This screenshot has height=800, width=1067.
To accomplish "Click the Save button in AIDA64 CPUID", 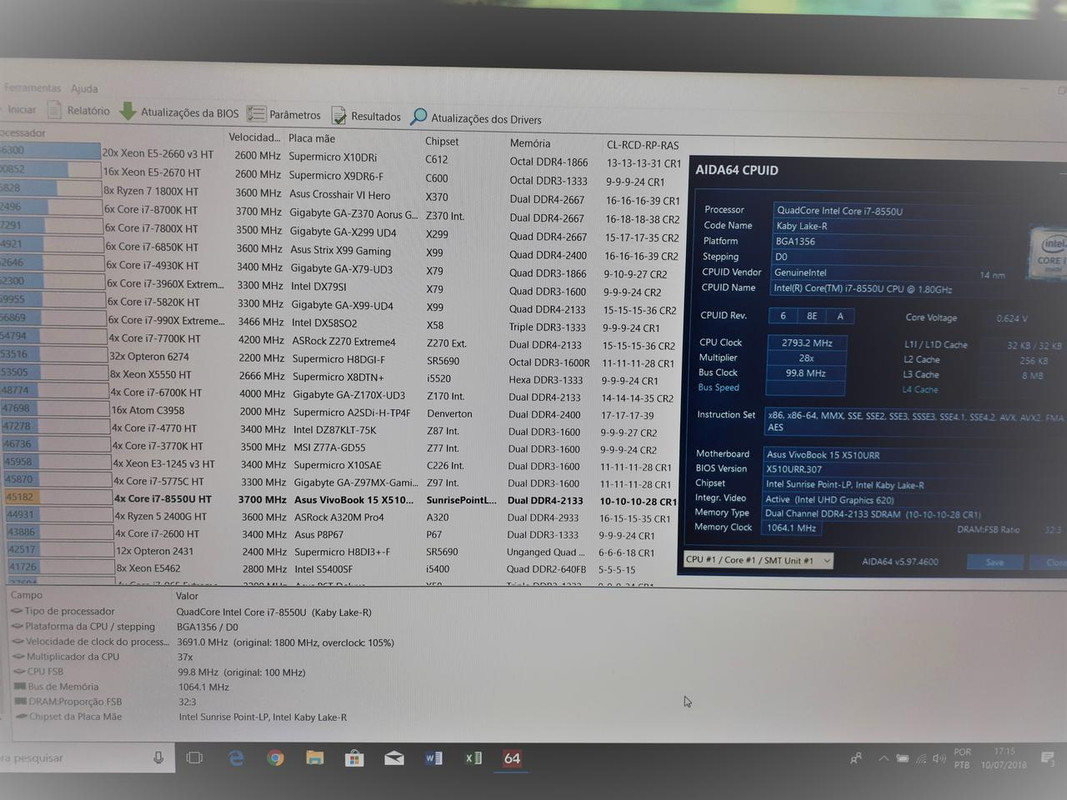I will point(994,562).
